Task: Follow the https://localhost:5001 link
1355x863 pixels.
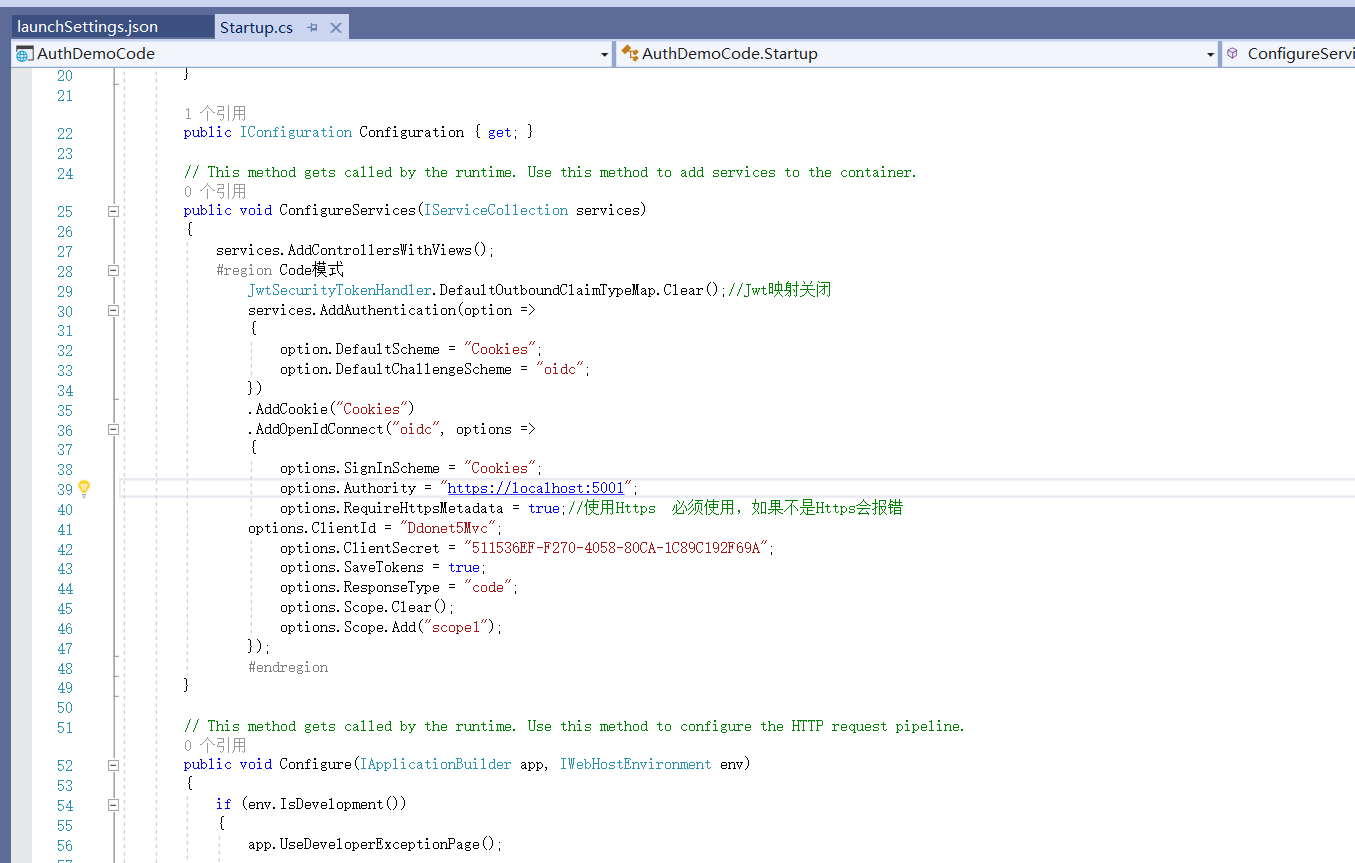Action: click(x=536, y=488)
